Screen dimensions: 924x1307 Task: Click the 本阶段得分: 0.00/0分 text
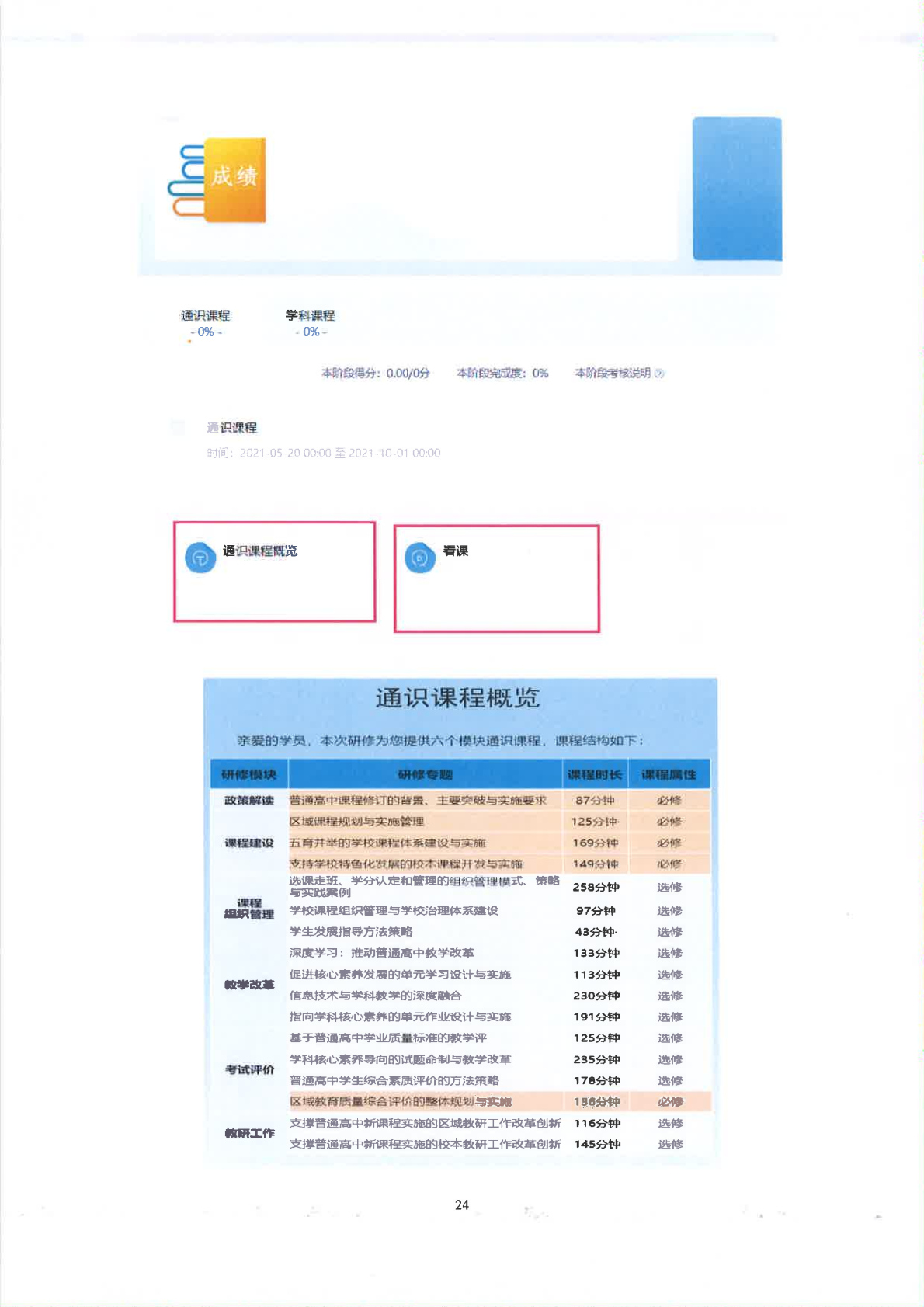(376, 374)
